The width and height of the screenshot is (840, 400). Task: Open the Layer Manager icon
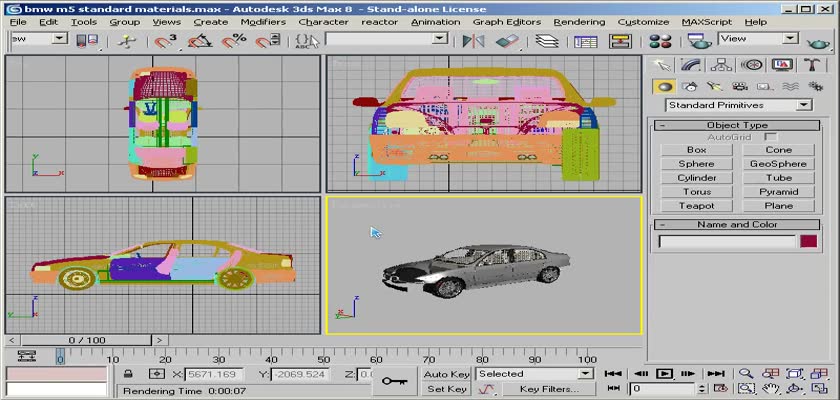coord(546,41)
